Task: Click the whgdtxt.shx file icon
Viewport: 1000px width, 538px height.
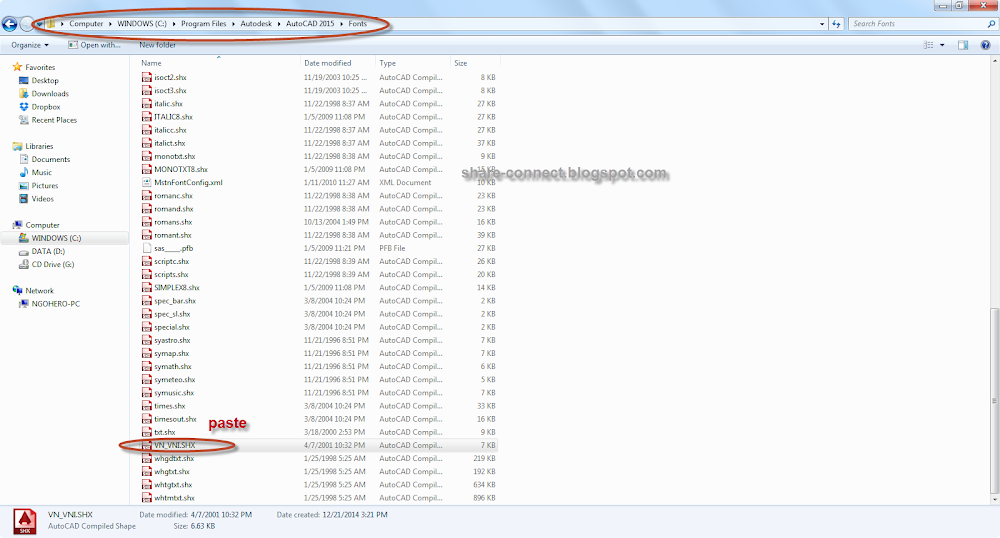Action: coord(147,458)
